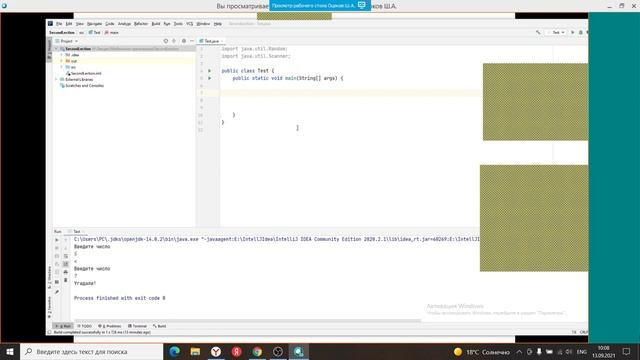Viewport: 640px width, 360px height.
Task: Click the print icon in Run console
Action: click(66, 272)
